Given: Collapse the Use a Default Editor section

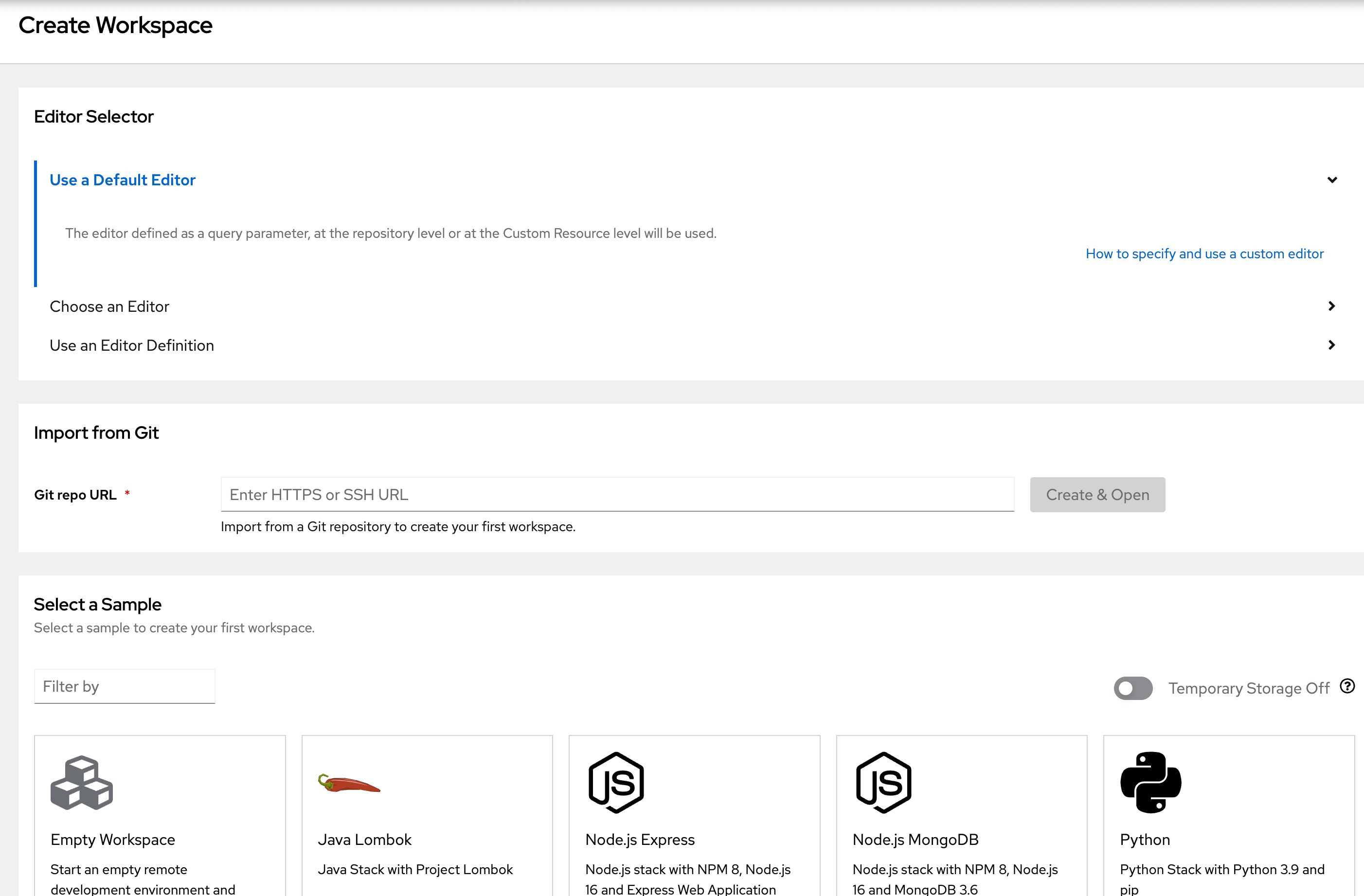Looking at the screenshot, I should pyautogui.click(x=1332, y=179).
